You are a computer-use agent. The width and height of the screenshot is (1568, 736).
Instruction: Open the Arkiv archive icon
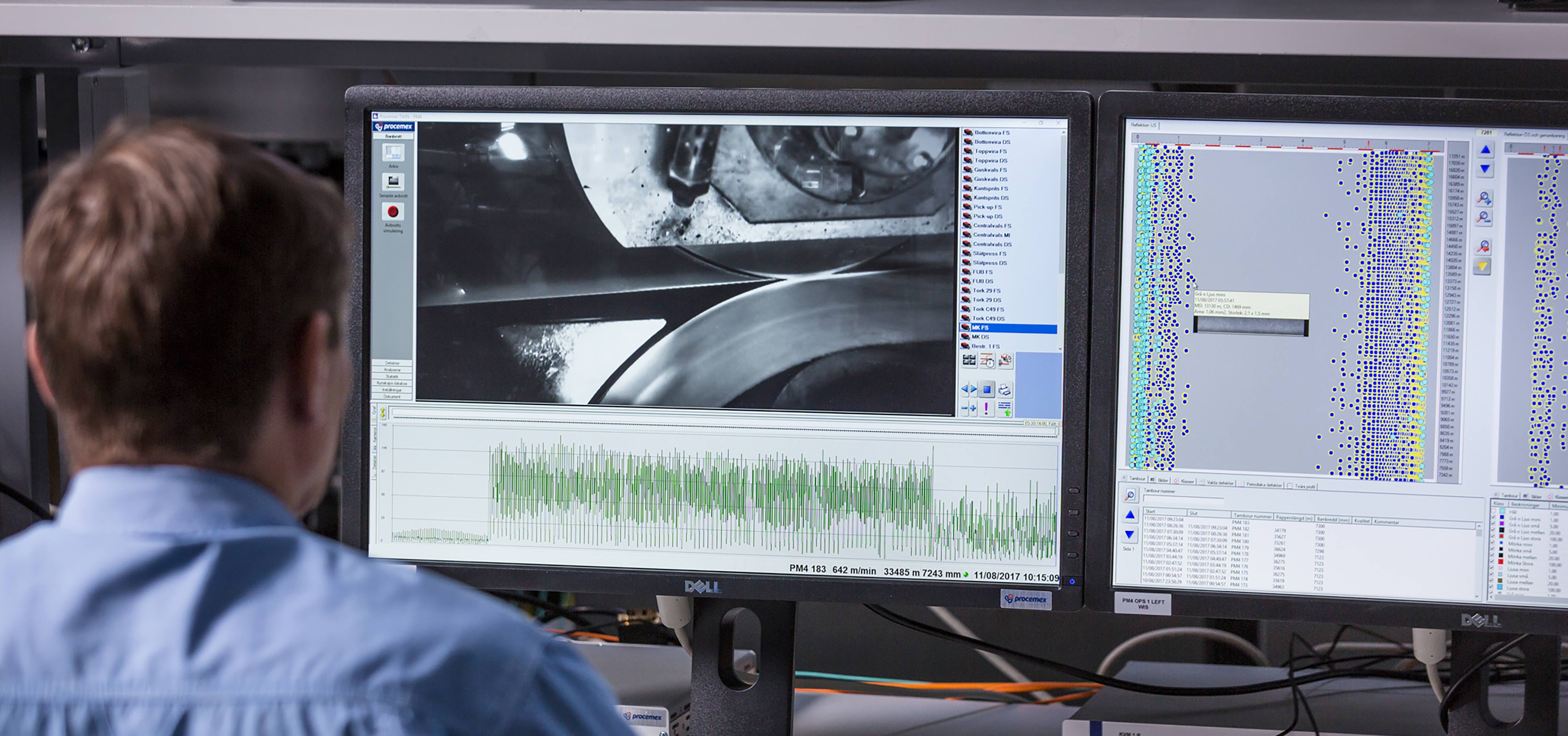pos(394,153)
